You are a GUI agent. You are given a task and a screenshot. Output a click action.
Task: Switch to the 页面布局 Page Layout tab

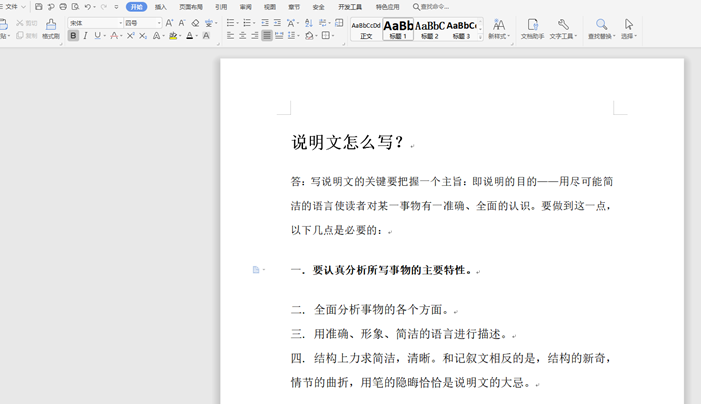point(191,7)
